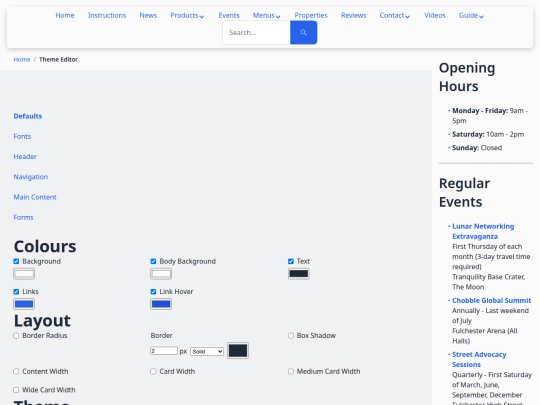This screenshot has width=540, height=405.
Task: Open the Lunar Networking Extravaganza event link
Action: pos(483,231)
